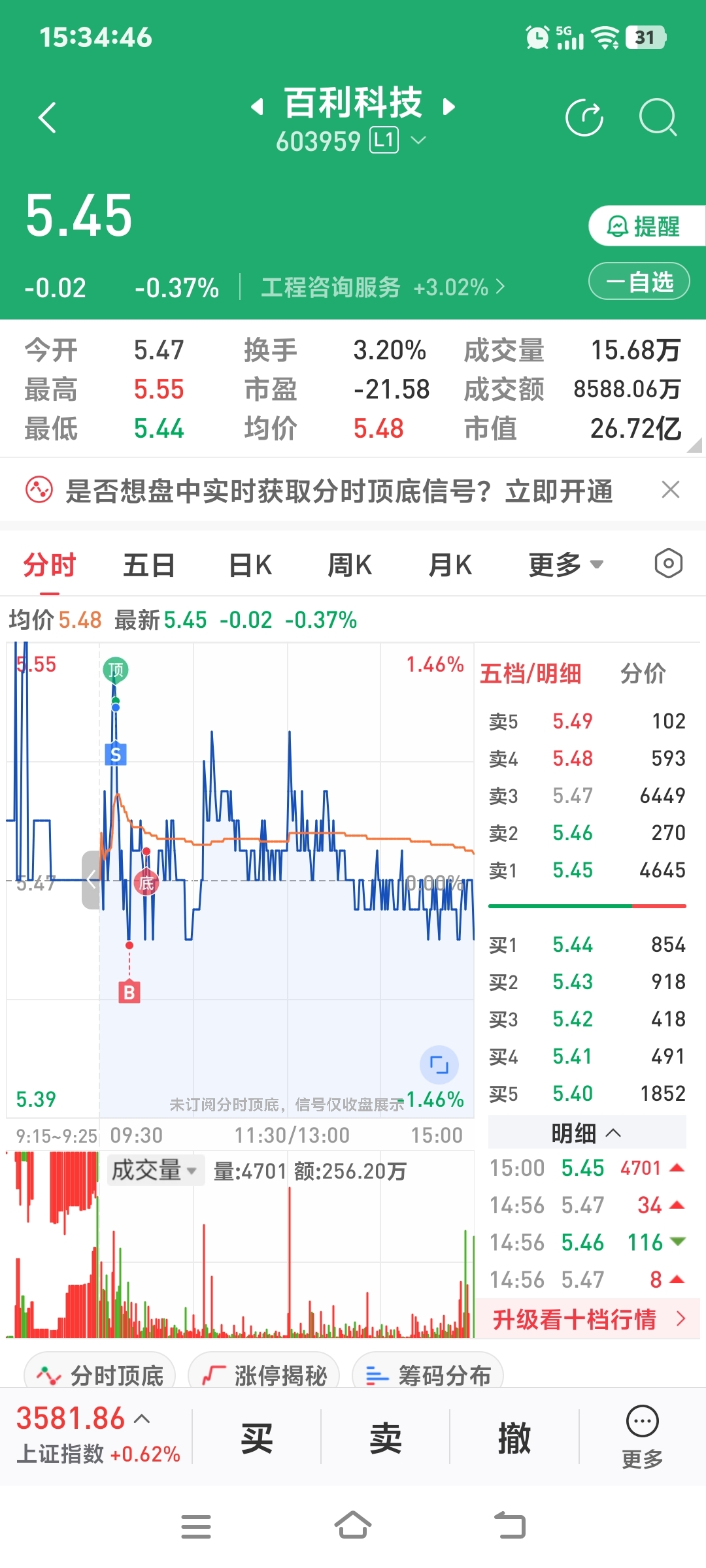Tap the large 5.45 current price

click(x=79, y=216)
